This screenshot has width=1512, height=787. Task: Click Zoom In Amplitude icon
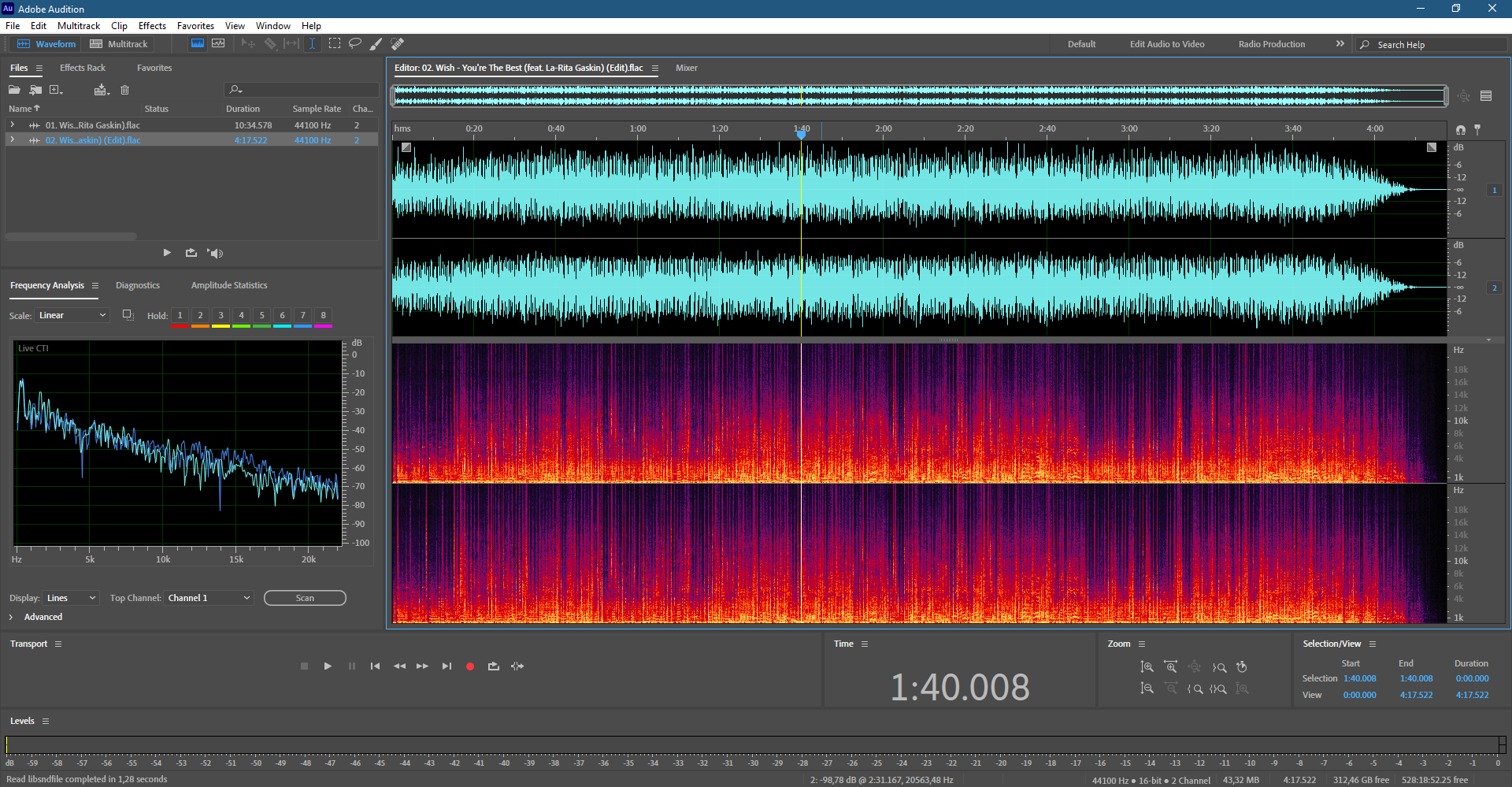point(1147,666)
